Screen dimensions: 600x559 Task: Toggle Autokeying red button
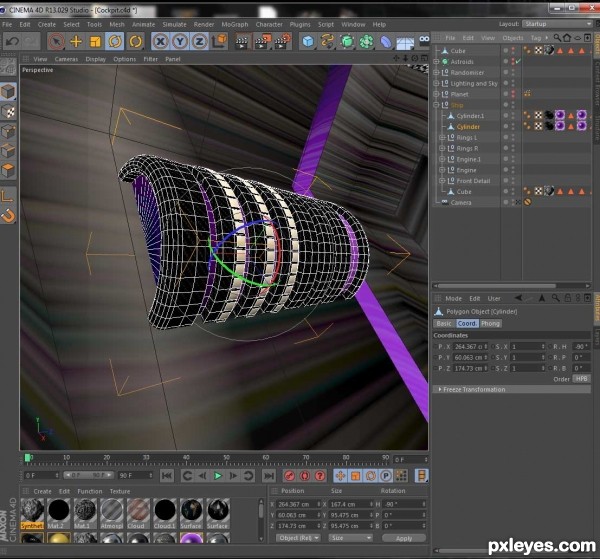click(305, 476)
